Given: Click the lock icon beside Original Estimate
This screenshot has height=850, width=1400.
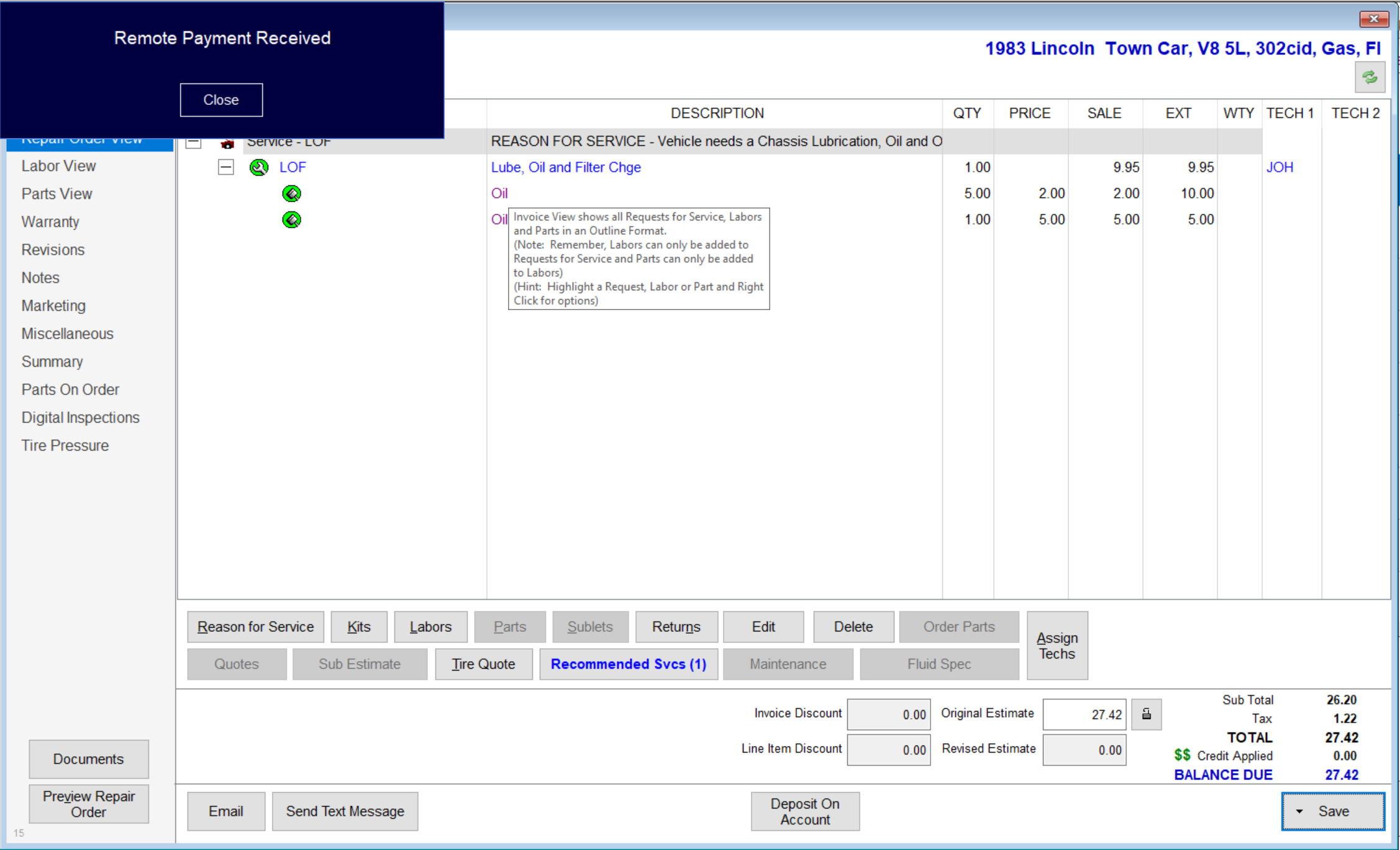Looking at the screenshot, I should point(1146,715).
